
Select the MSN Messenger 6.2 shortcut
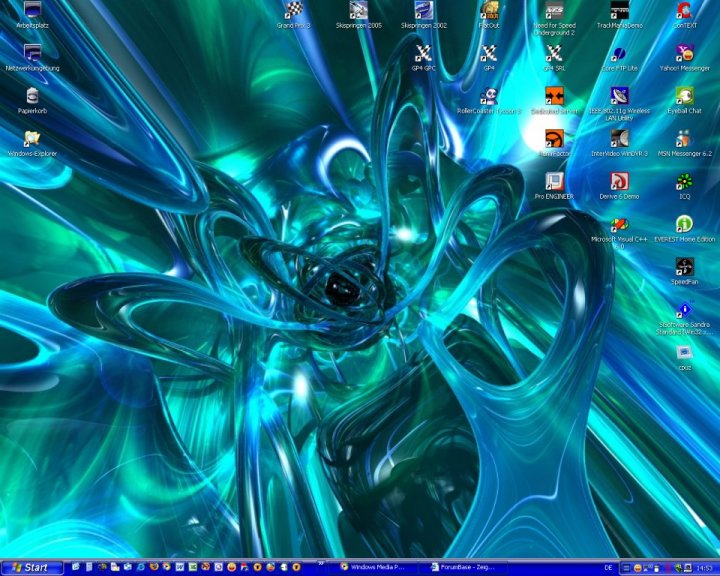(685, 143)
